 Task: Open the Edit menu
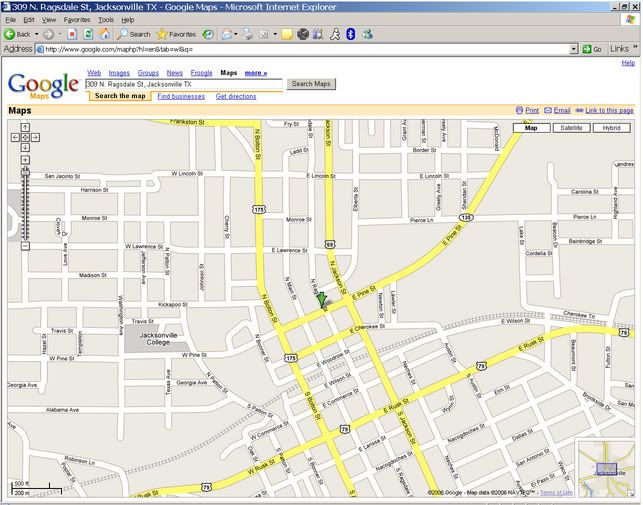tap(29, 20)
